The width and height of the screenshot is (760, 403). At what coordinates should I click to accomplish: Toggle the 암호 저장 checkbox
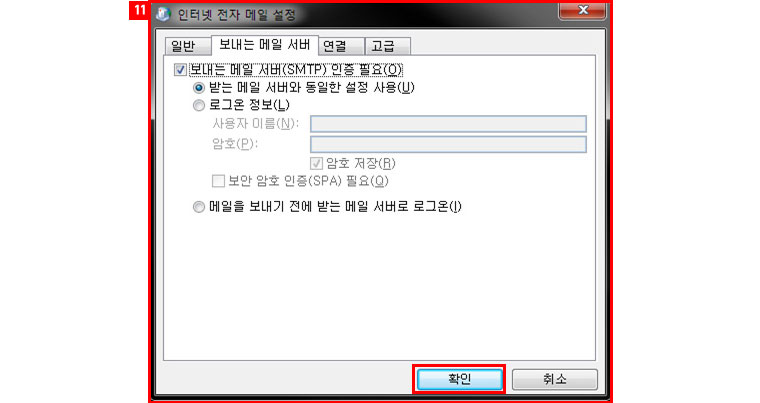click(317, 163)
